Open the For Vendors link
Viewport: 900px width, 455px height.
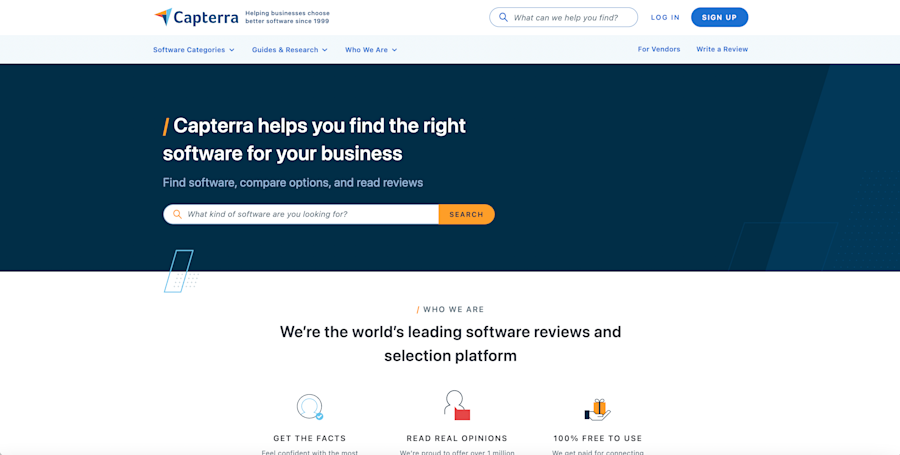click(659, 49)
